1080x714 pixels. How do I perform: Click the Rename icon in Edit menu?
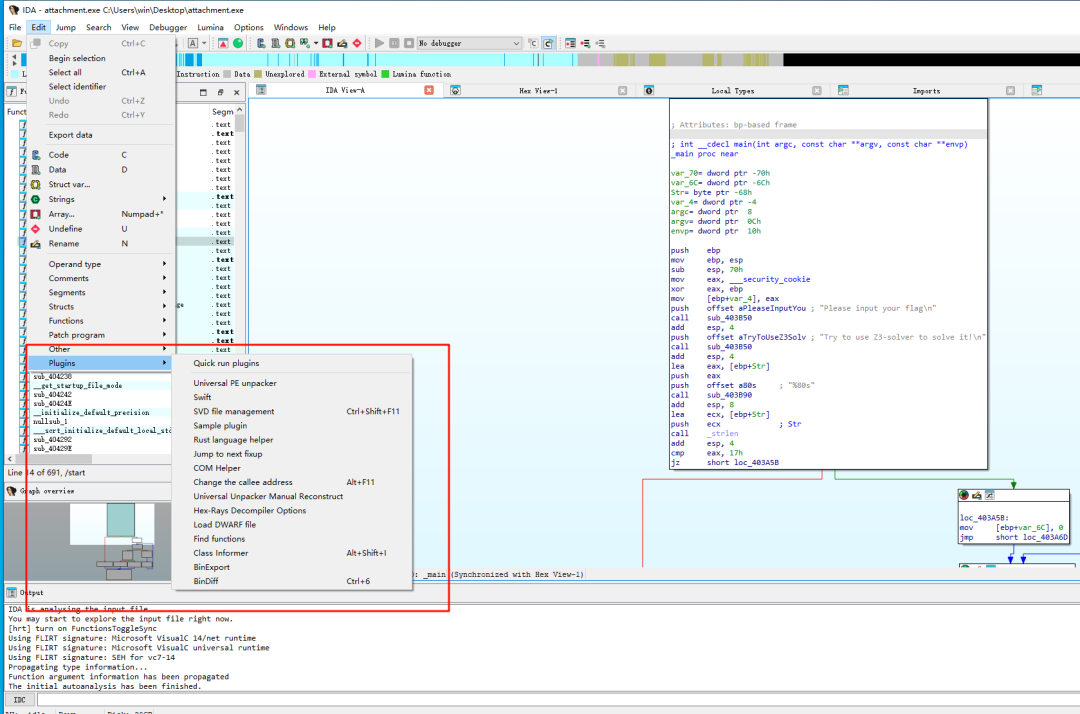[36, 244]
